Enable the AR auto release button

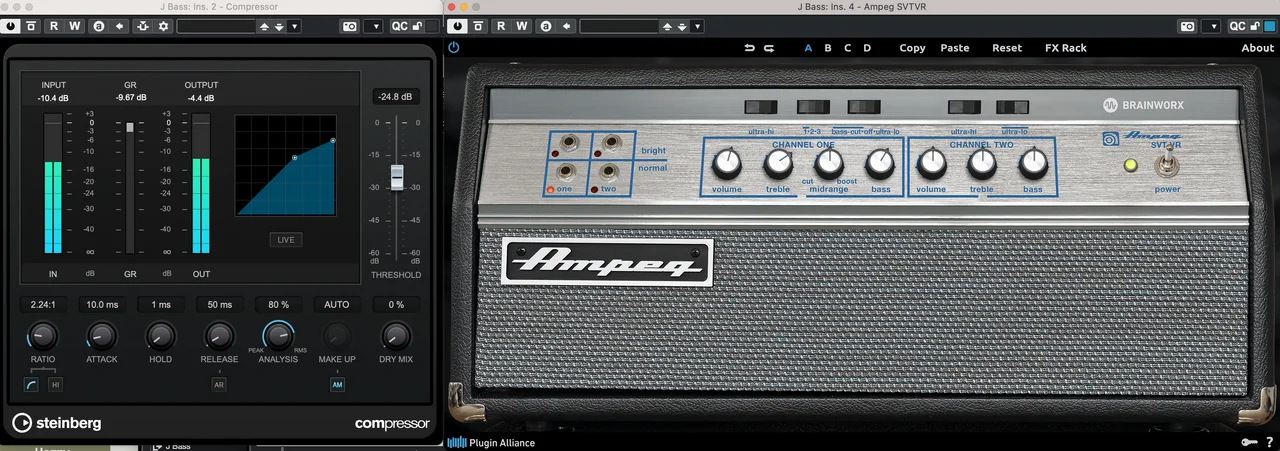coord(218,383)
